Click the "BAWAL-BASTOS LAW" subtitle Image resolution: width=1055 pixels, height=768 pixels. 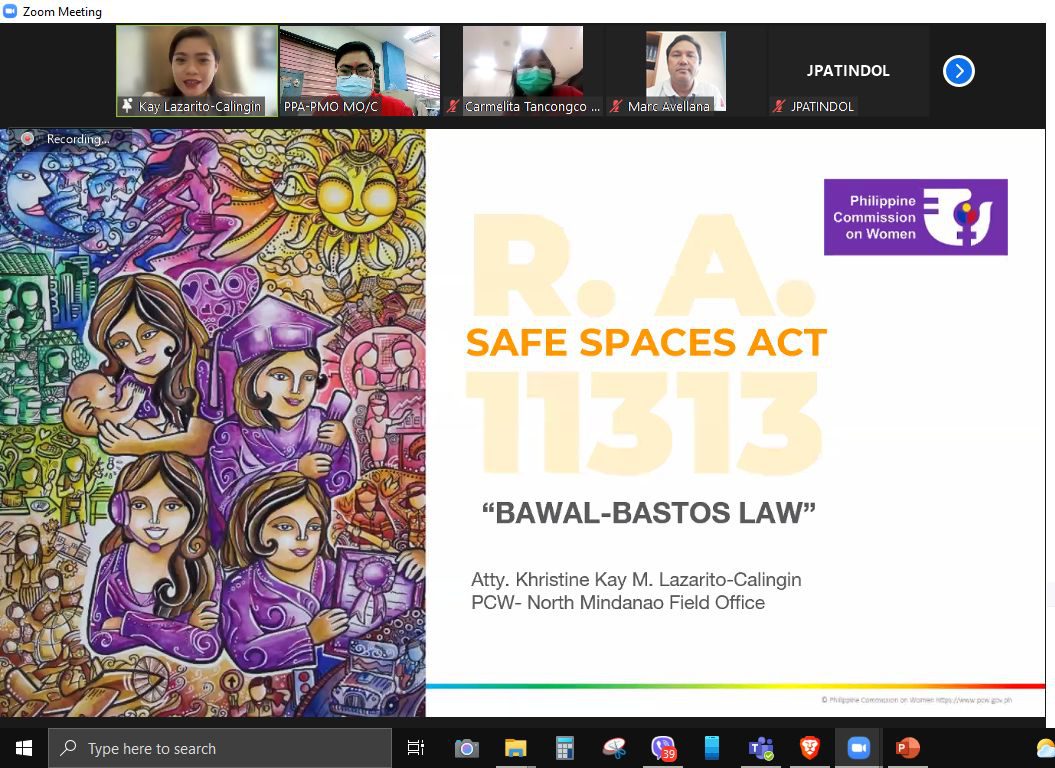click(649, 513)
